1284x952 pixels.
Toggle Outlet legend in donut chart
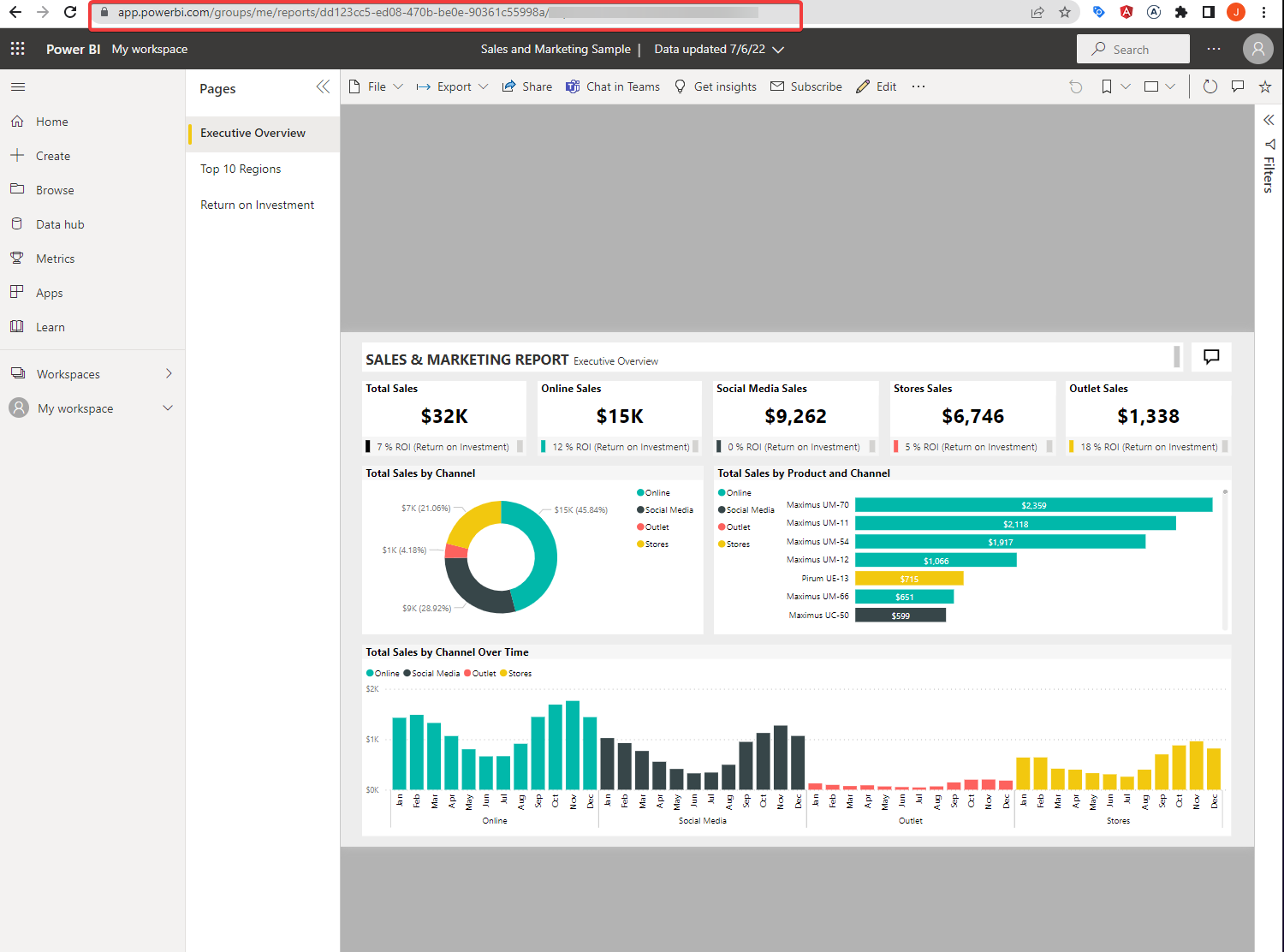point(653,527)
